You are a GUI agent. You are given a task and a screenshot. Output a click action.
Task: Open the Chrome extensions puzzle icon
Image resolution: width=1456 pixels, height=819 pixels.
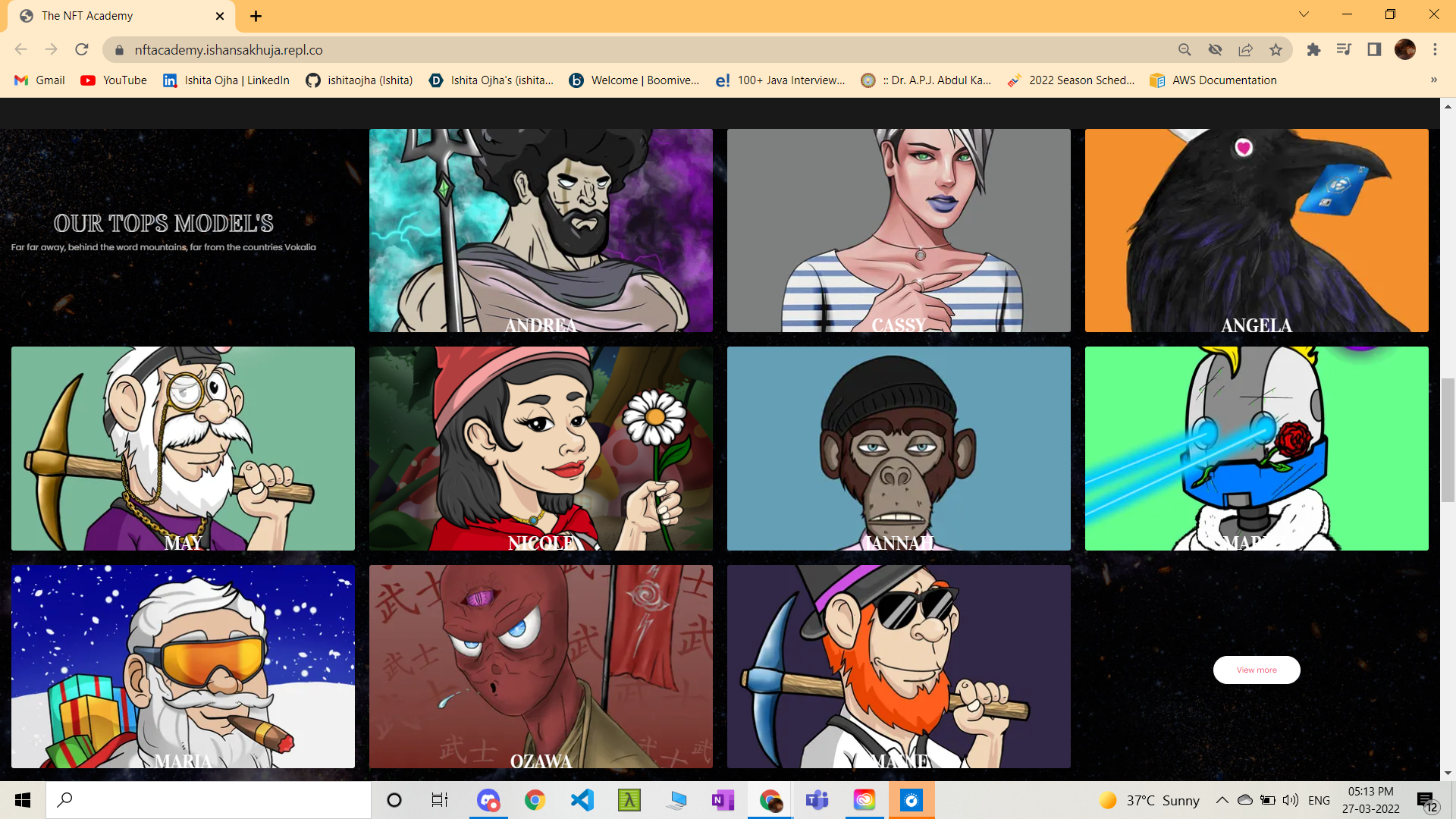[1313, 49]
